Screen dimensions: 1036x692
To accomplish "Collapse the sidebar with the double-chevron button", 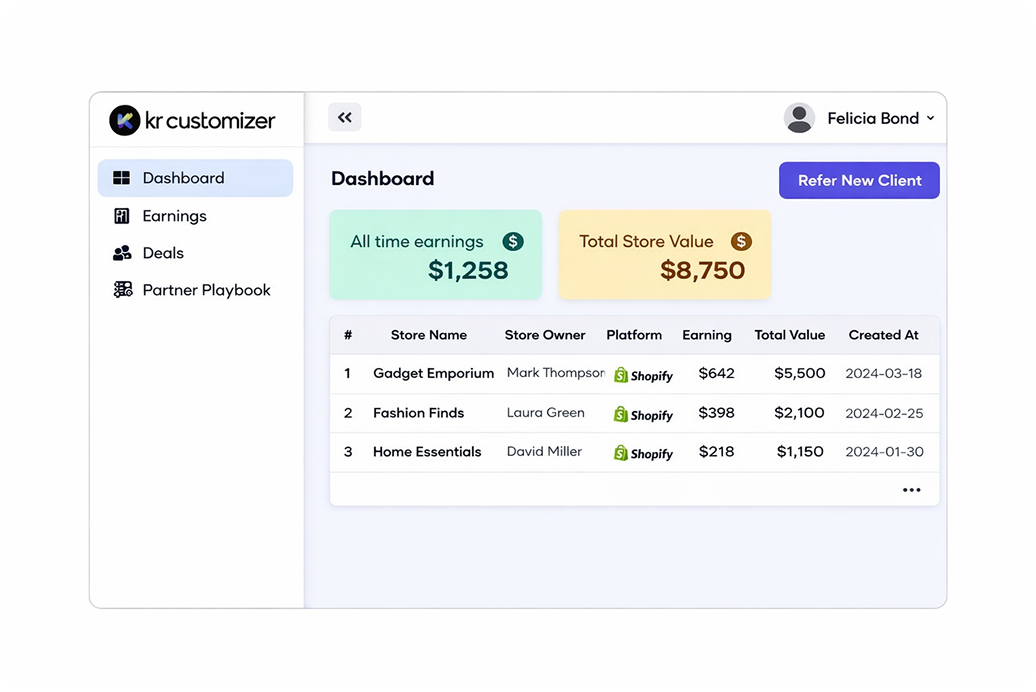I will tap(344, 117).
